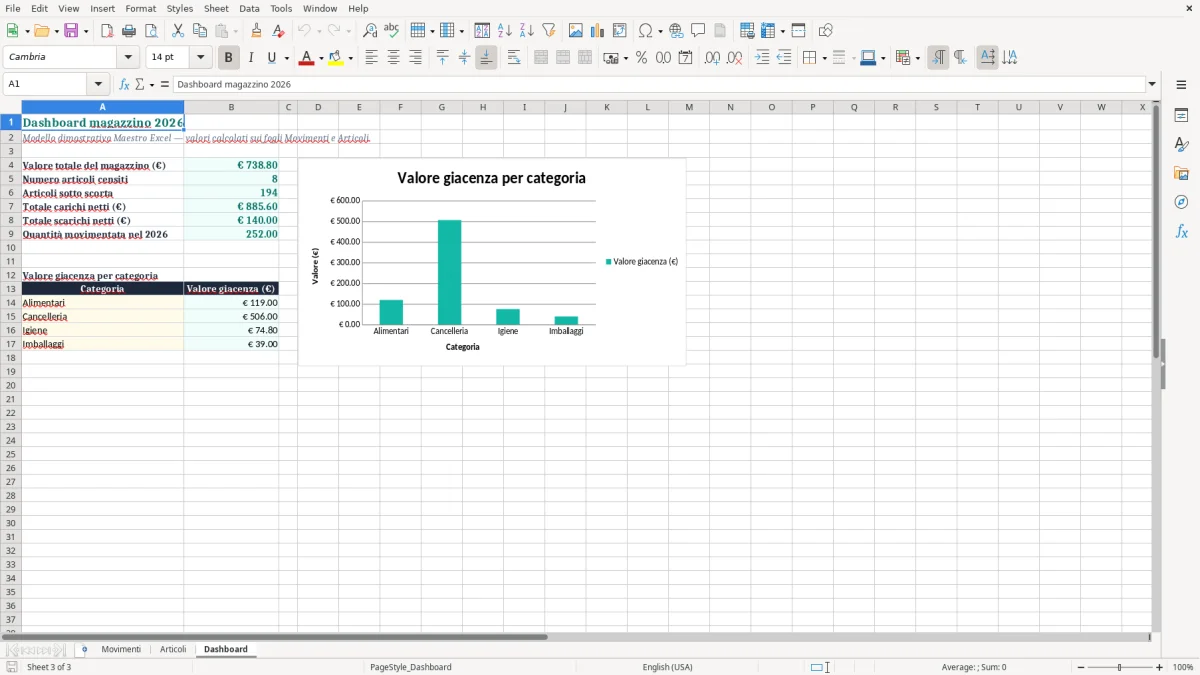
Task: Open the background color dropdown arrow
Action: [x=351, y=58]
